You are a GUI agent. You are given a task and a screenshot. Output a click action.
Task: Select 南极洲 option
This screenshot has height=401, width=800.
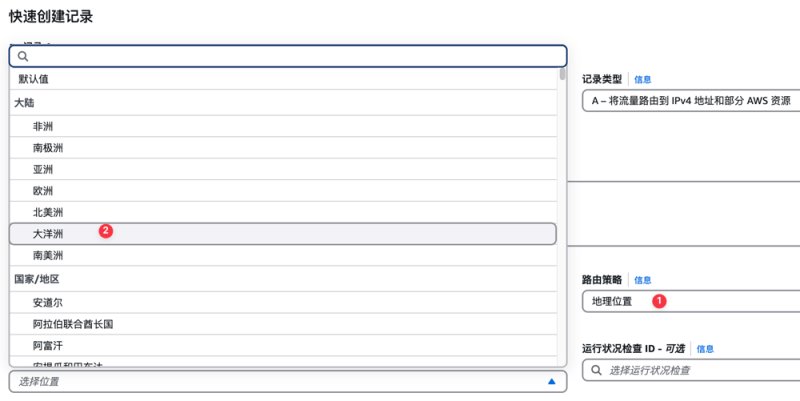tap(283, 147)
